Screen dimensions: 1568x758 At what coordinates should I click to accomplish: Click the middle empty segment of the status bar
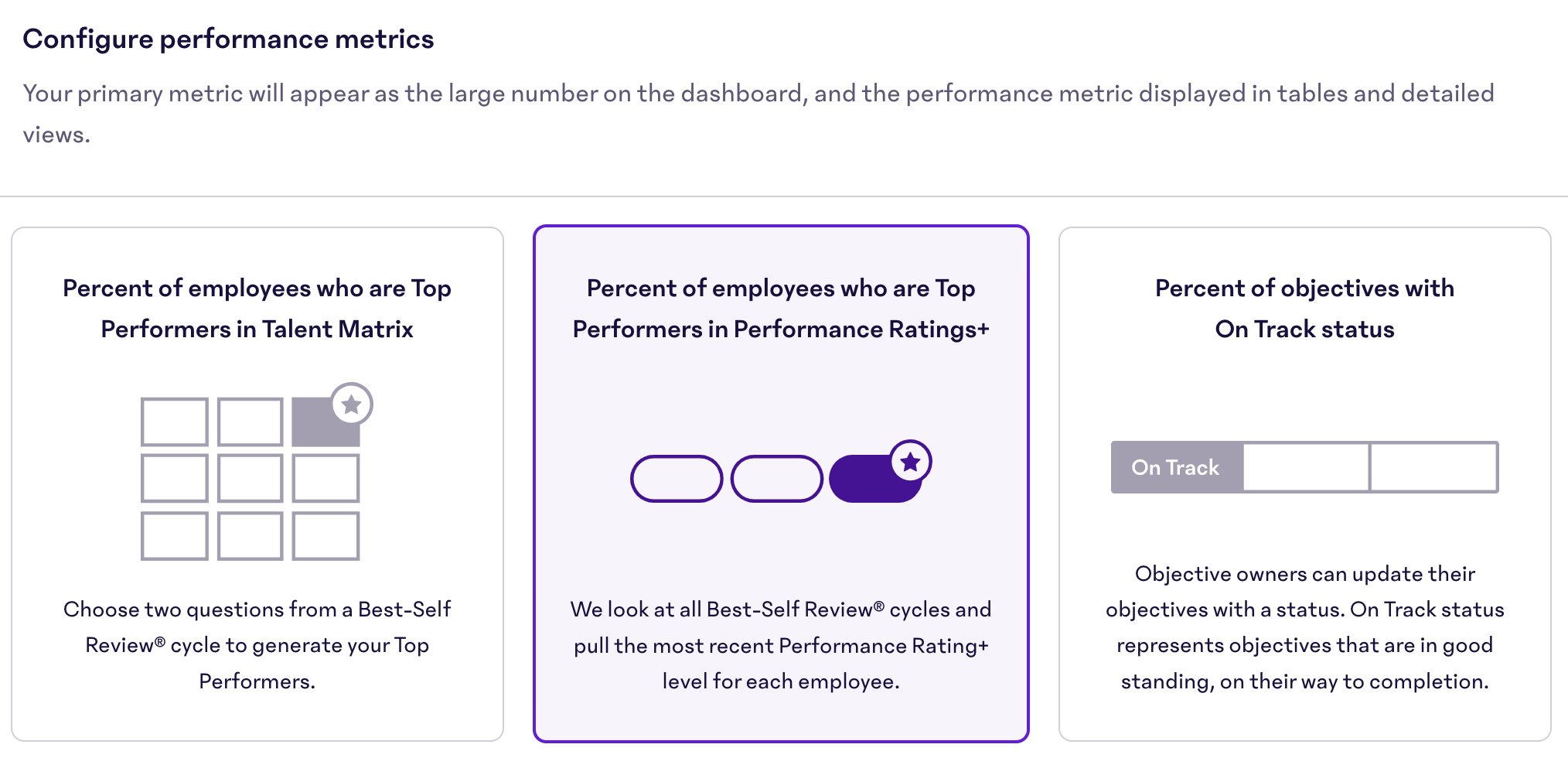tap(1305, 467)
